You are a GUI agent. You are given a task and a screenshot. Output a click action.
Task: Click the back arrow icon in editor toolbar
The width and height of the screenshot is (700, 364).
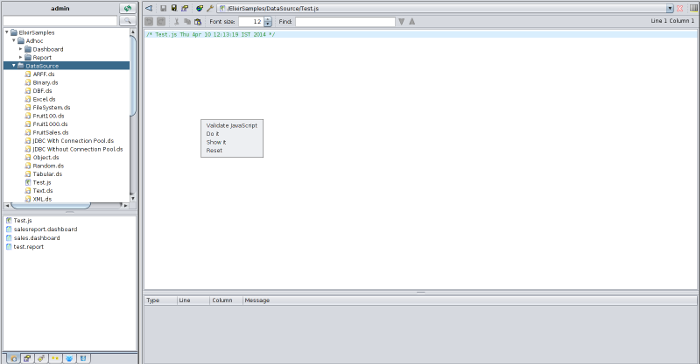pyautogui.click(x=149, y=8)
